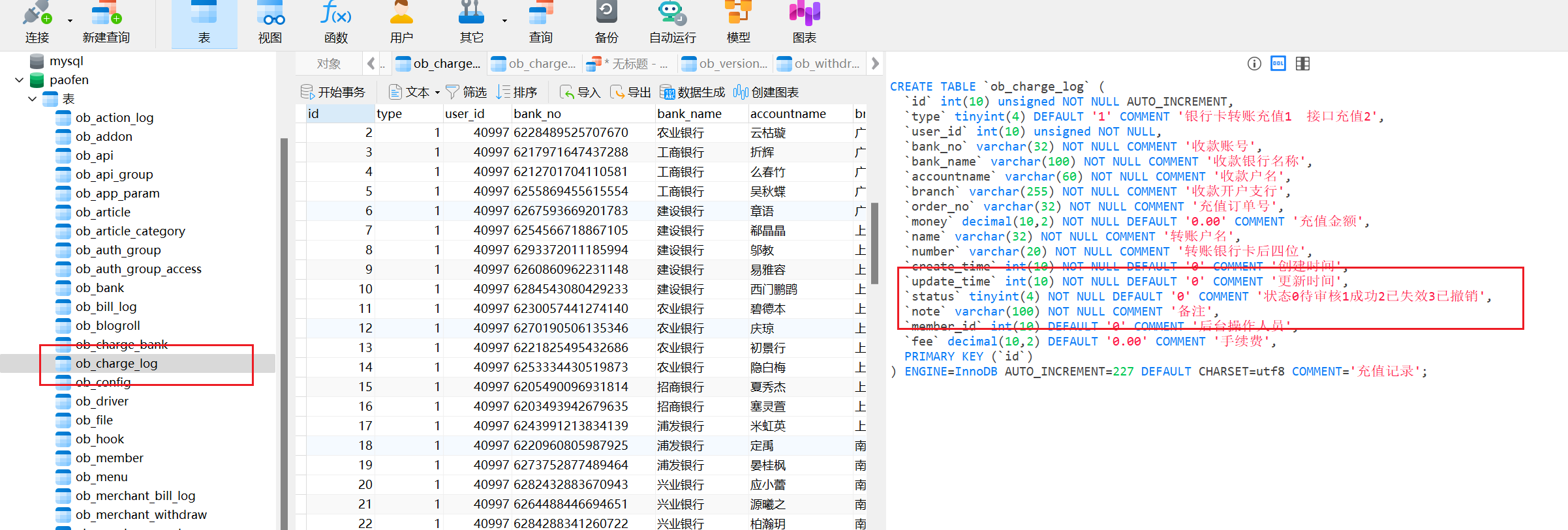The image size is (1568, 530).
Task: Select the ob_member table in tree
Action: pos(109,458)
